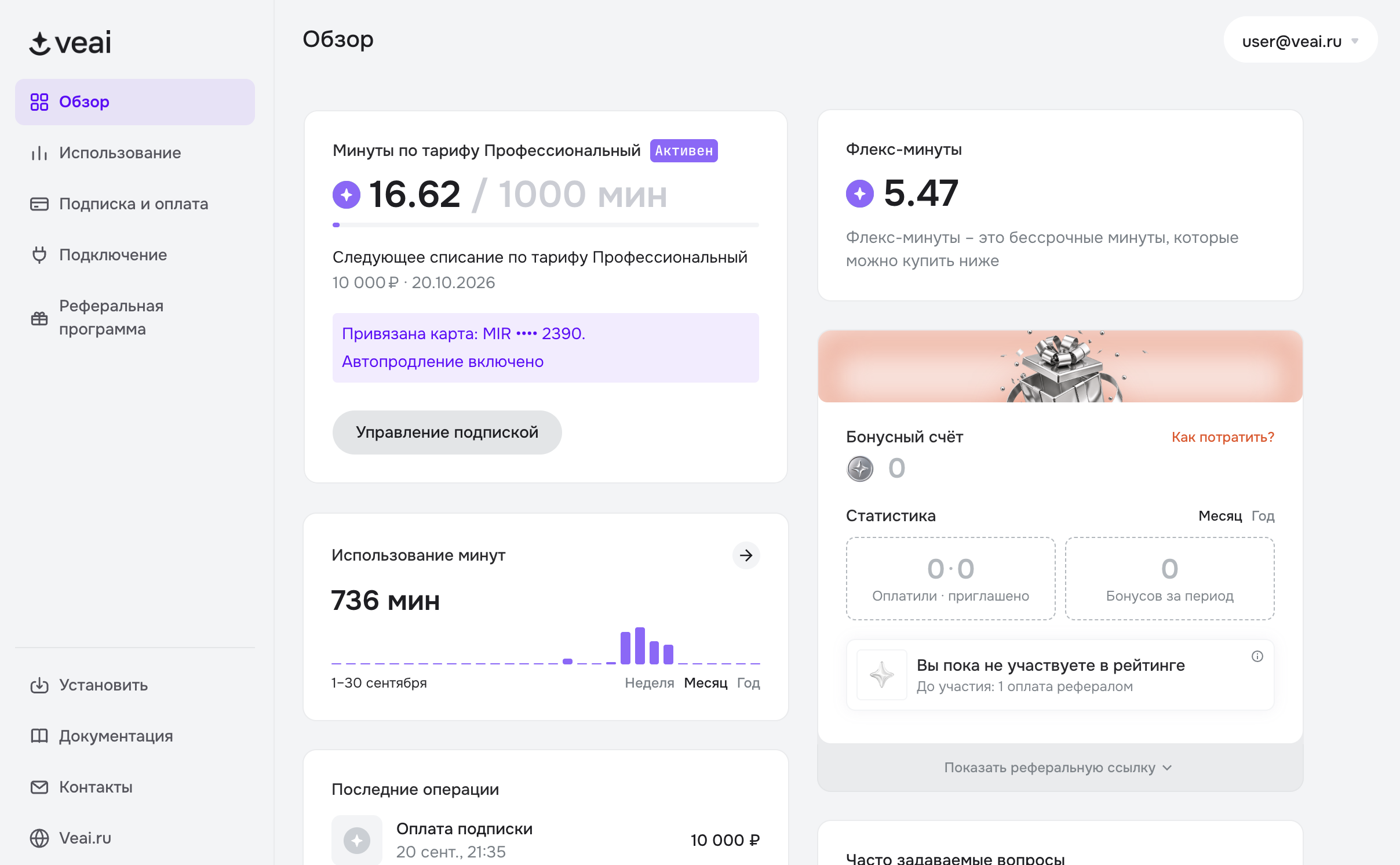The width and height of the screenshot is (1400, 865).
Task: Switch usage chart to Неделя
Action: [x=650, y=683]
